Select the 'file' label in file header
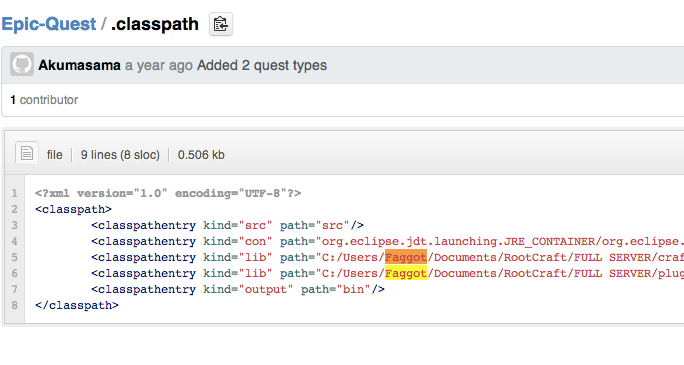The height and width of the screenshot is (365, 684). pyautogui.click(x=55, y=155)
